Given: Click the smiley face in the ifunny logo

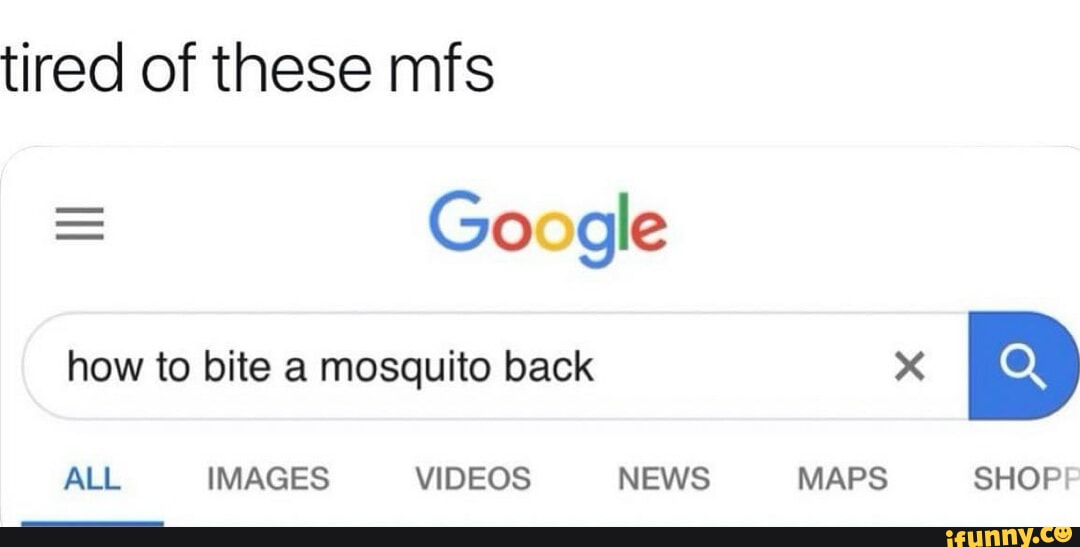Looking at the screenshot, I should point(1063,533).
